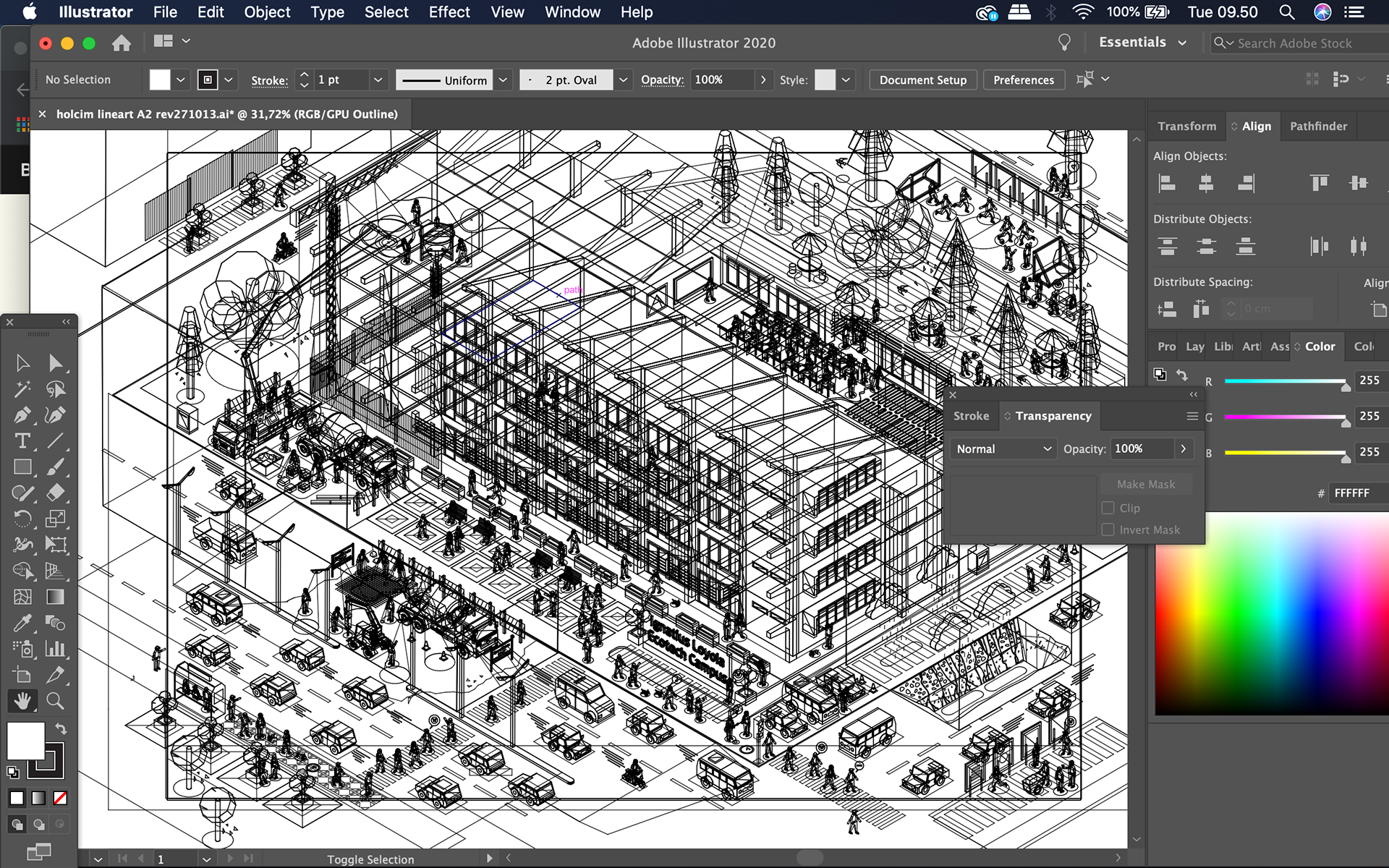Image resolution: width=1389 pixels, height=868 pixels.
Task: Select the Type tool
Action: [x=22, y=441]
